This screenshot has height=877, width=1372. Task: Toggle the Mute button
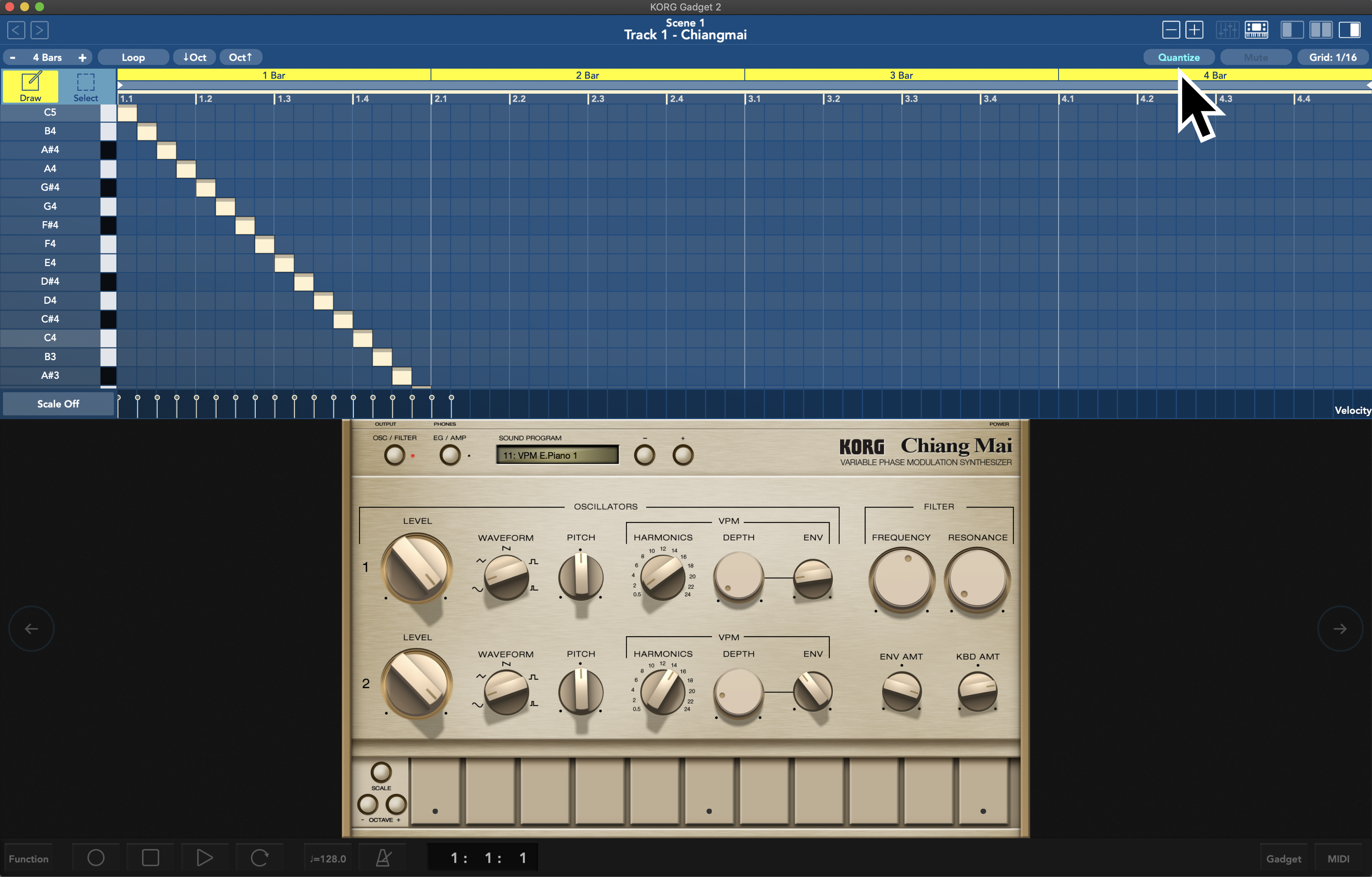pyautogui.click(x=1256, y=57)
